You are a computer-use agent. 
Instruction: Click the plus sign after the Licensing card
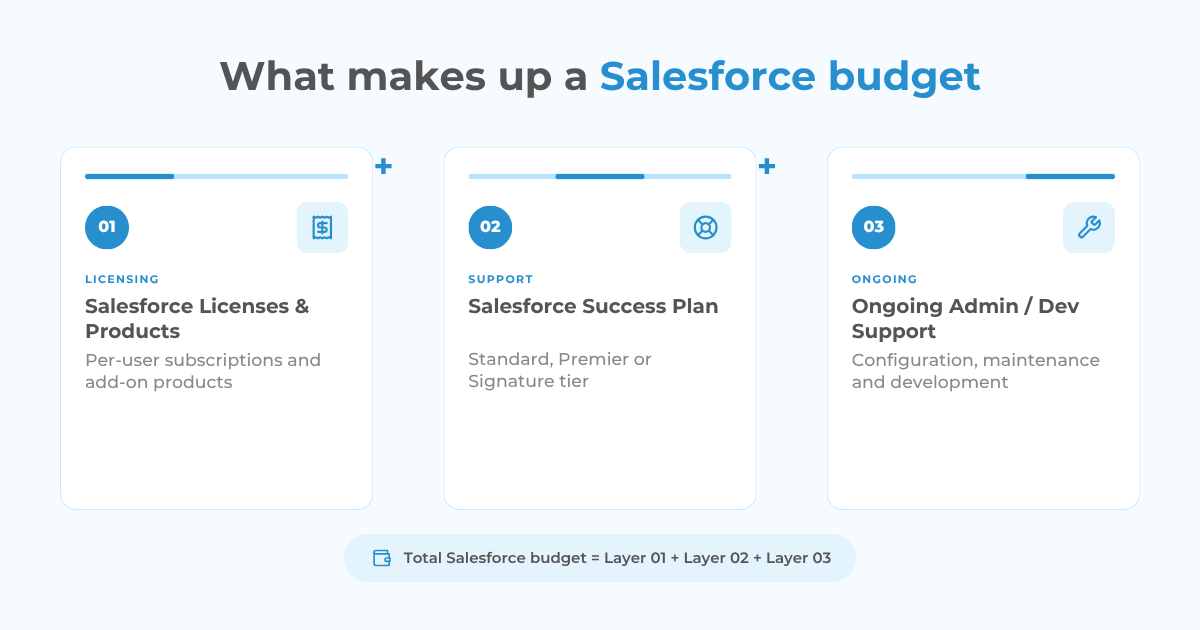(383, 166)
